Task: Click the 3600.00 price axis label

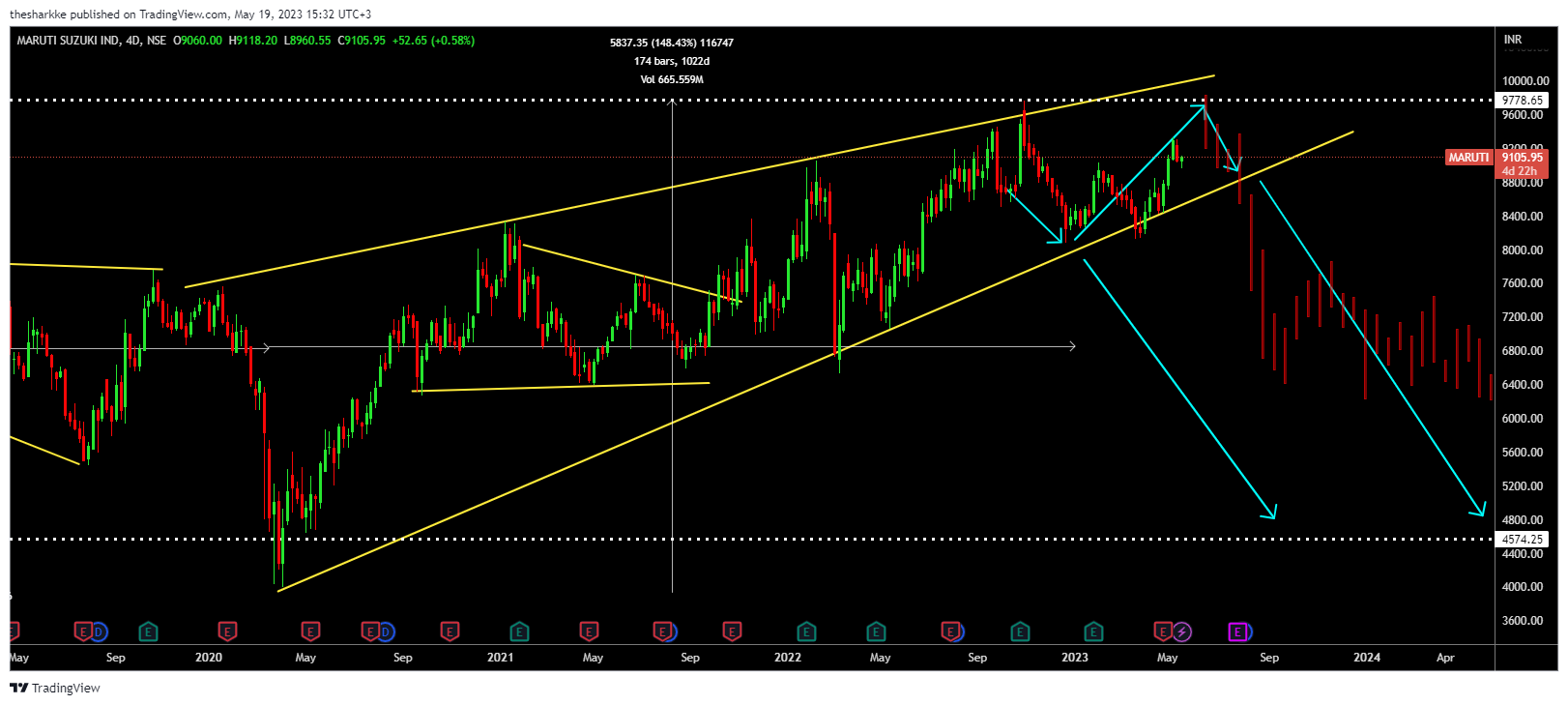Action: point(1523,620)
